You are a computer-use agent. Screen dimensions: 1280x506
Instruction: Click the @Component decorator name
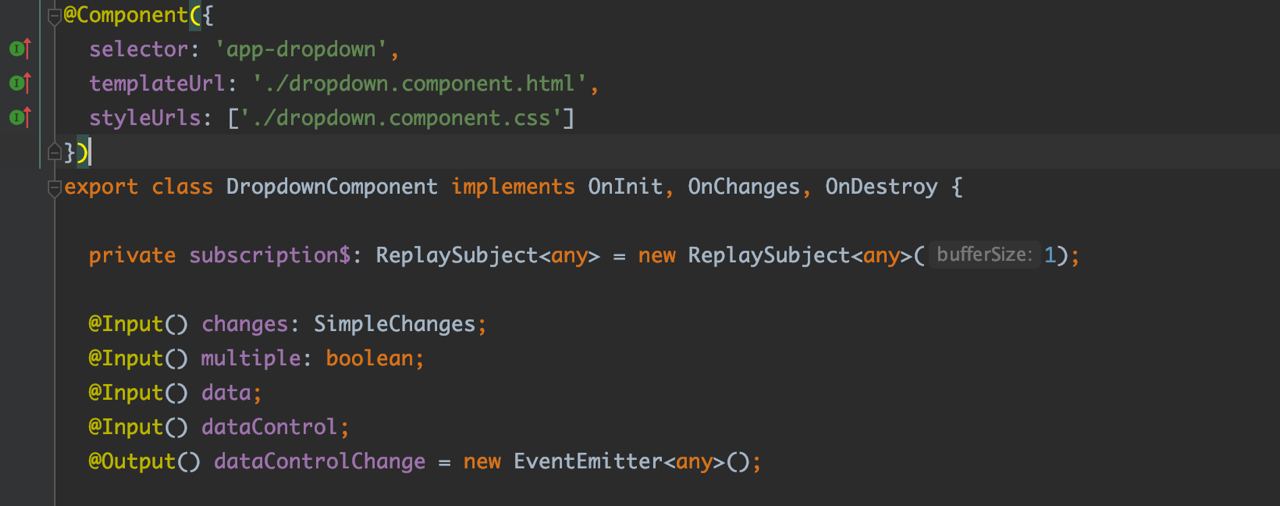pos(125,15)
